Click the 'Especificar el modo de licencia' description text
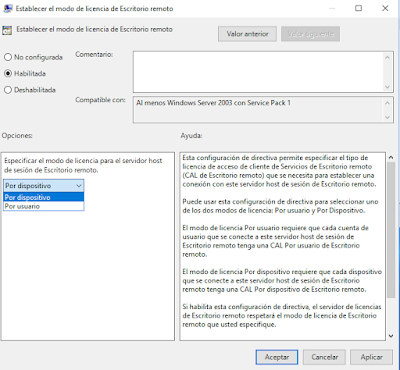This screenshot has width=400, height=370. point(83,165)
